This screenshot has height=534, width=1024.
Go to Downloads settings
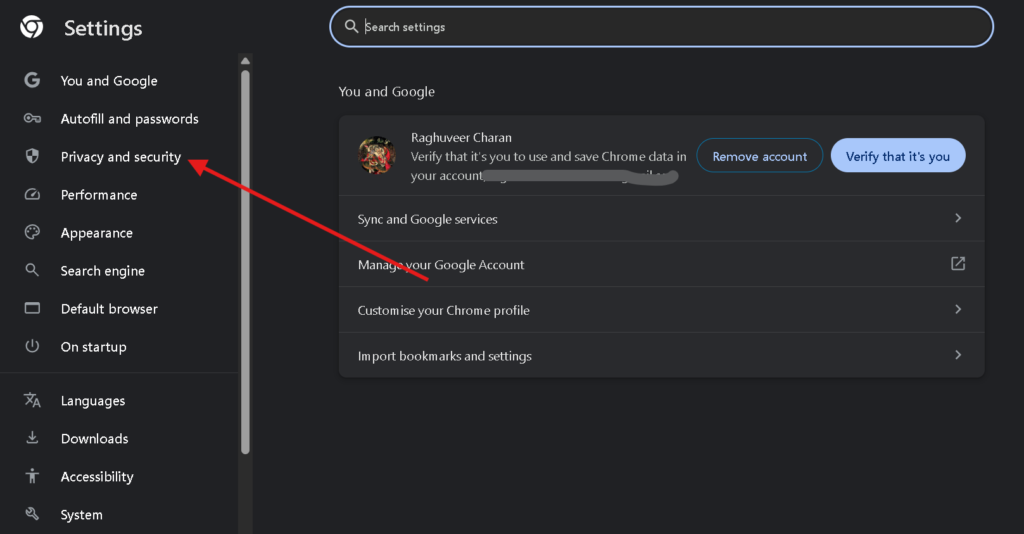coord(94,439)
